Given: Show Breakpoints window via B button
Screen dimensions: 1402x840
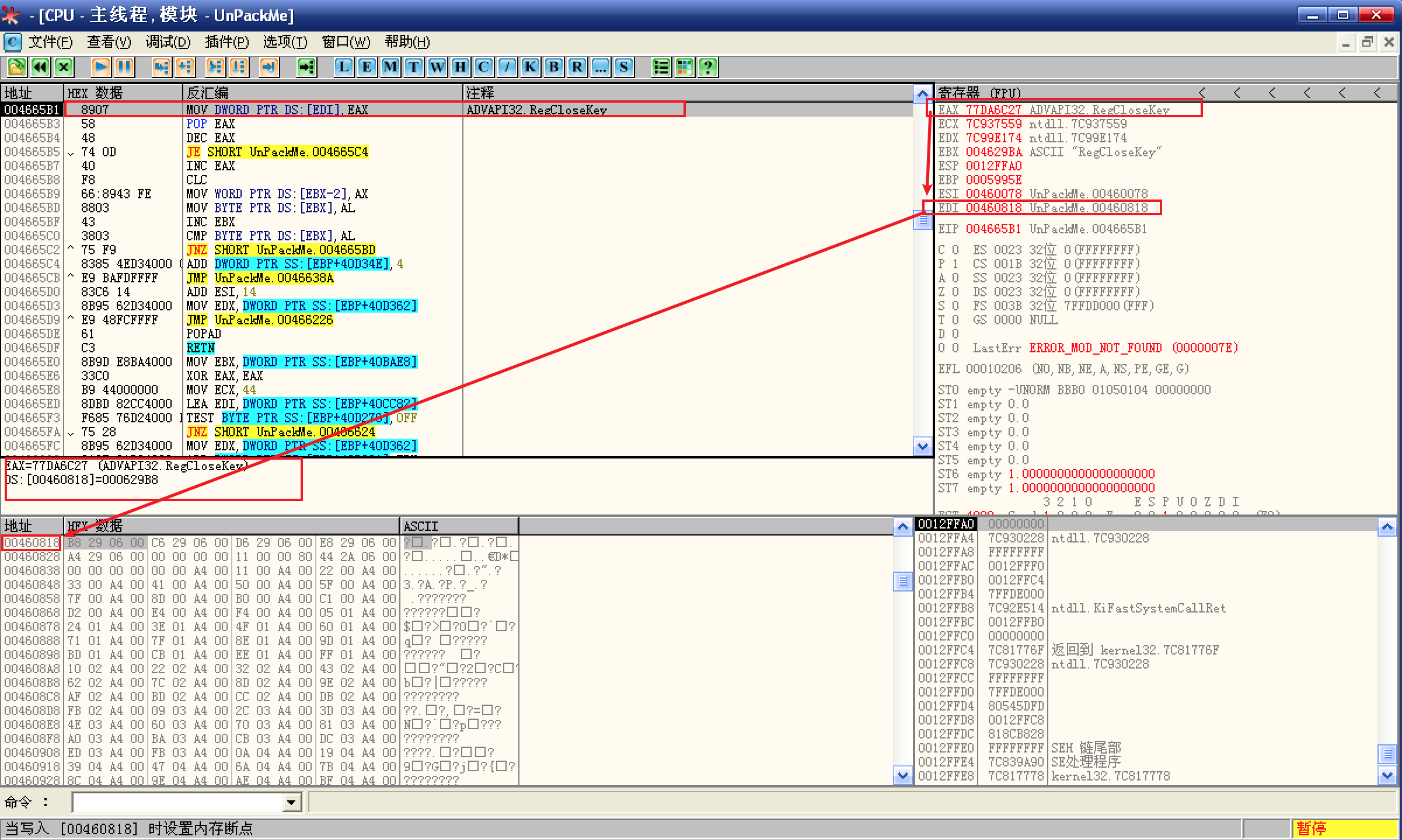Looking at the screenshot, I should (553, 67).
